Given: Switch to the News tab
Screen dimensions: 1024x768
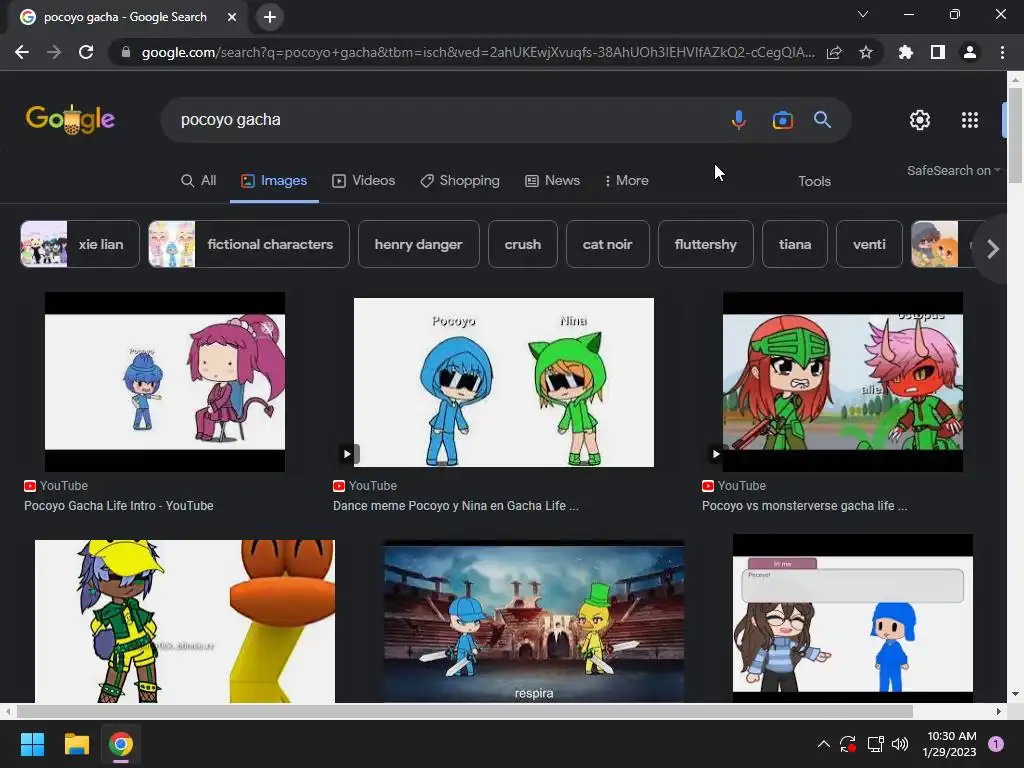Looking at the screenshot, I should (552, 181).
